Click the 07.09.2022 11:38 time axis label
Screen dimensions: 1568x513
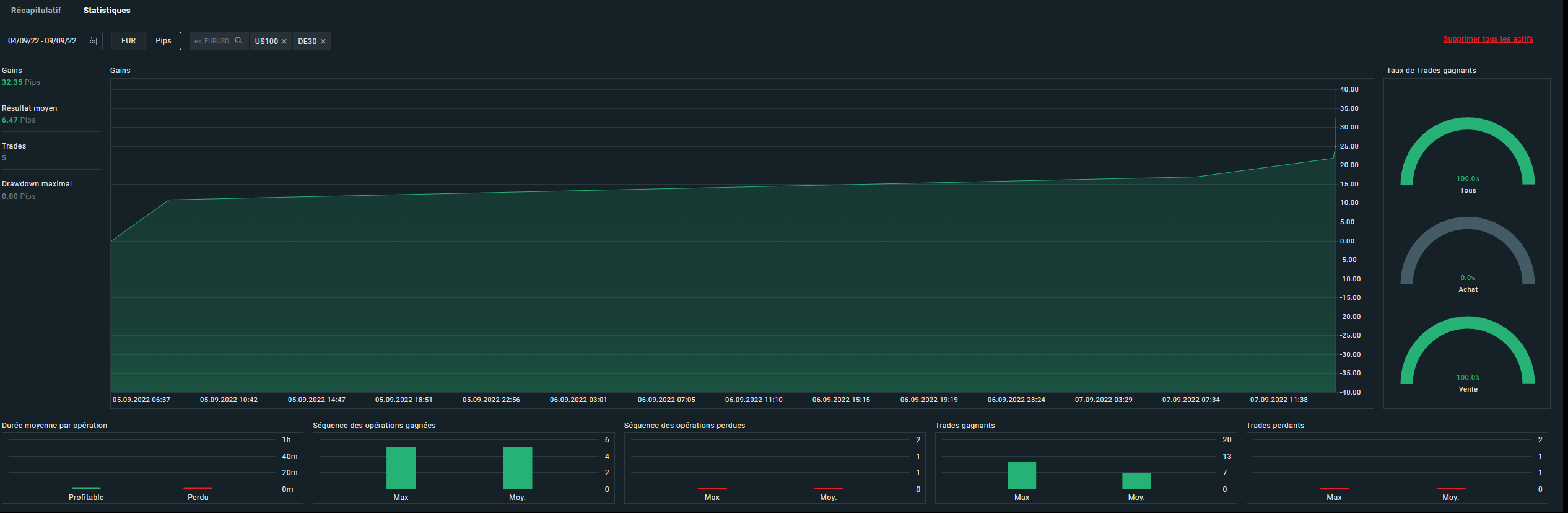(1279, 400)
